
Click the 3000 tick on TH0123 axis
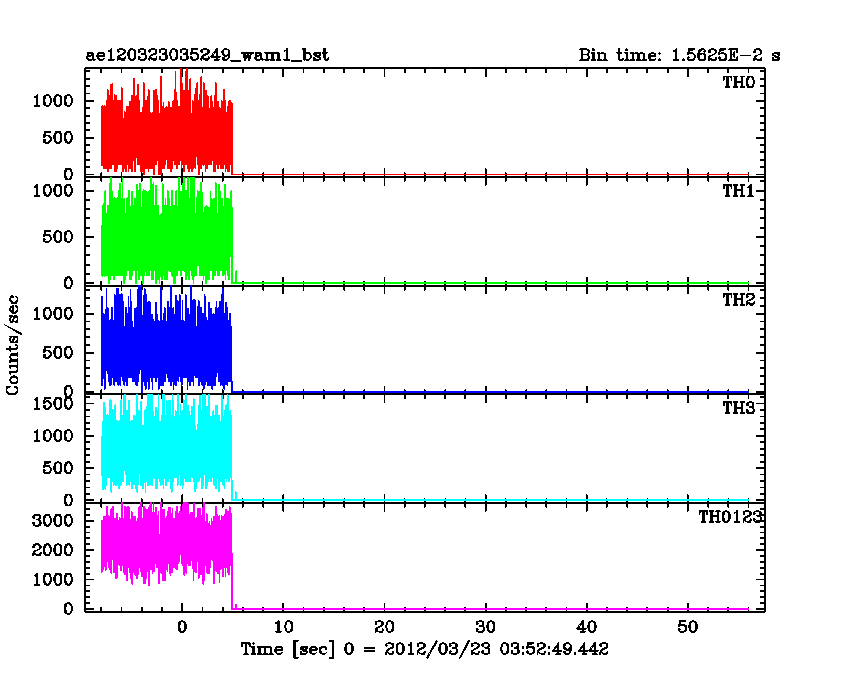[53, 521]
